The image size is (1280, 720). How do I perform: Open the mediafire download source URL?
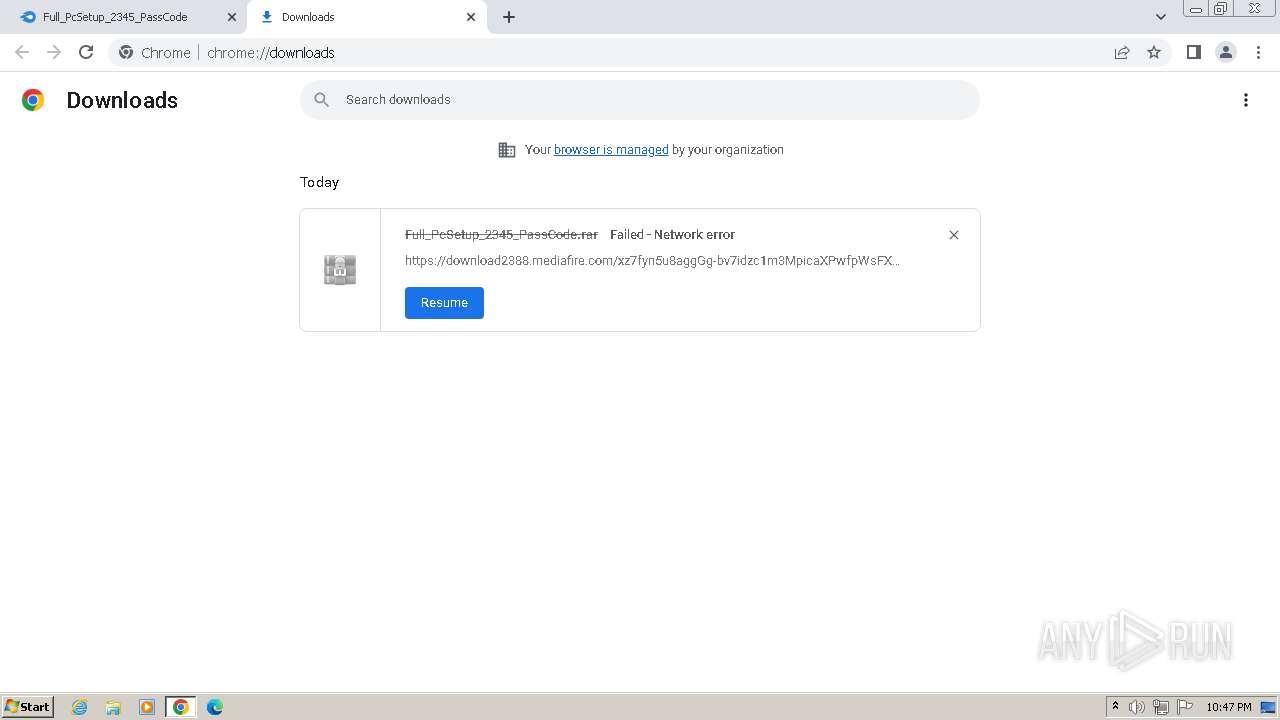coord(652,261)
